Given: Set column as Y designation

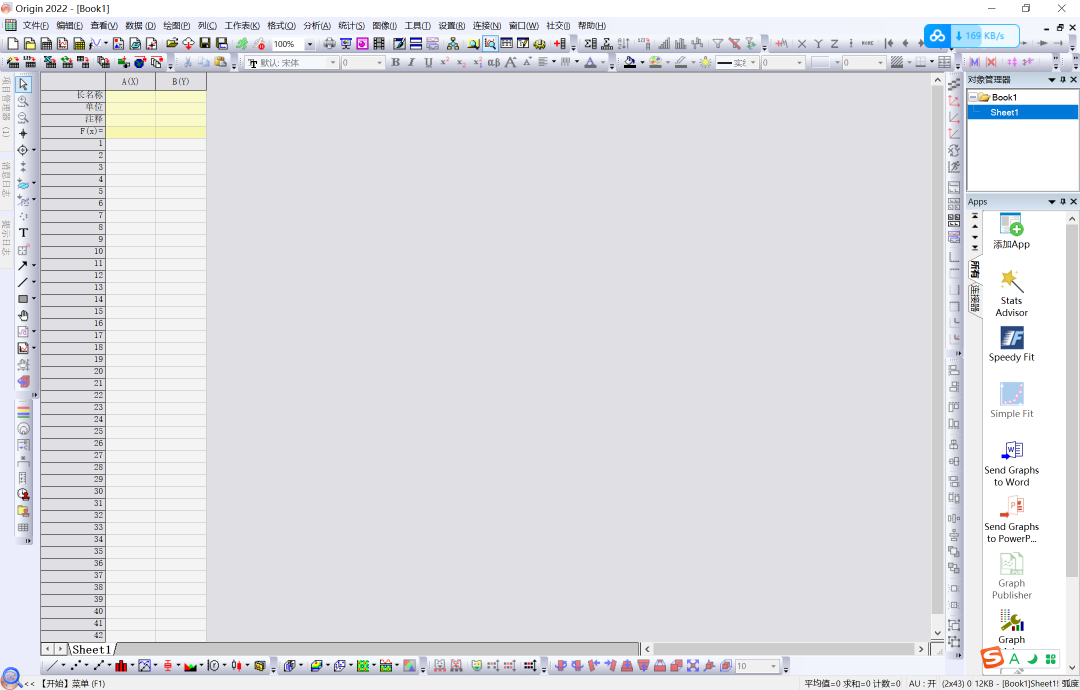Looking at the screenshot, I should (818, 43).
